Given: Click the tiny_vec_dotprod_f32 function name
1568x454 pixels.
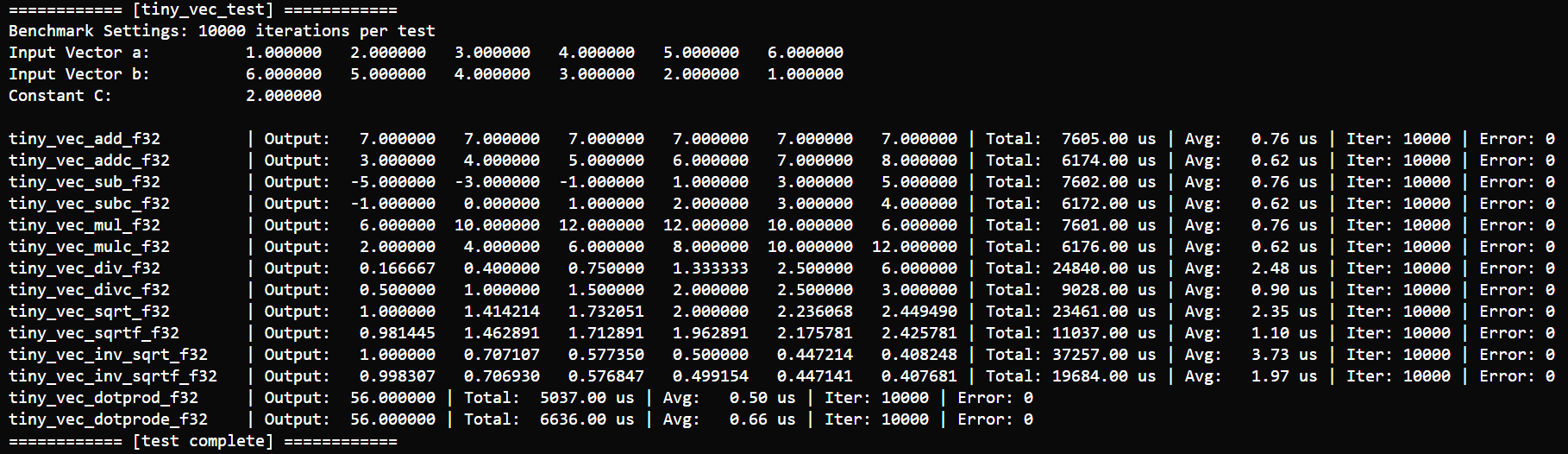Looking at the screenshot, I should coord(103,398).
